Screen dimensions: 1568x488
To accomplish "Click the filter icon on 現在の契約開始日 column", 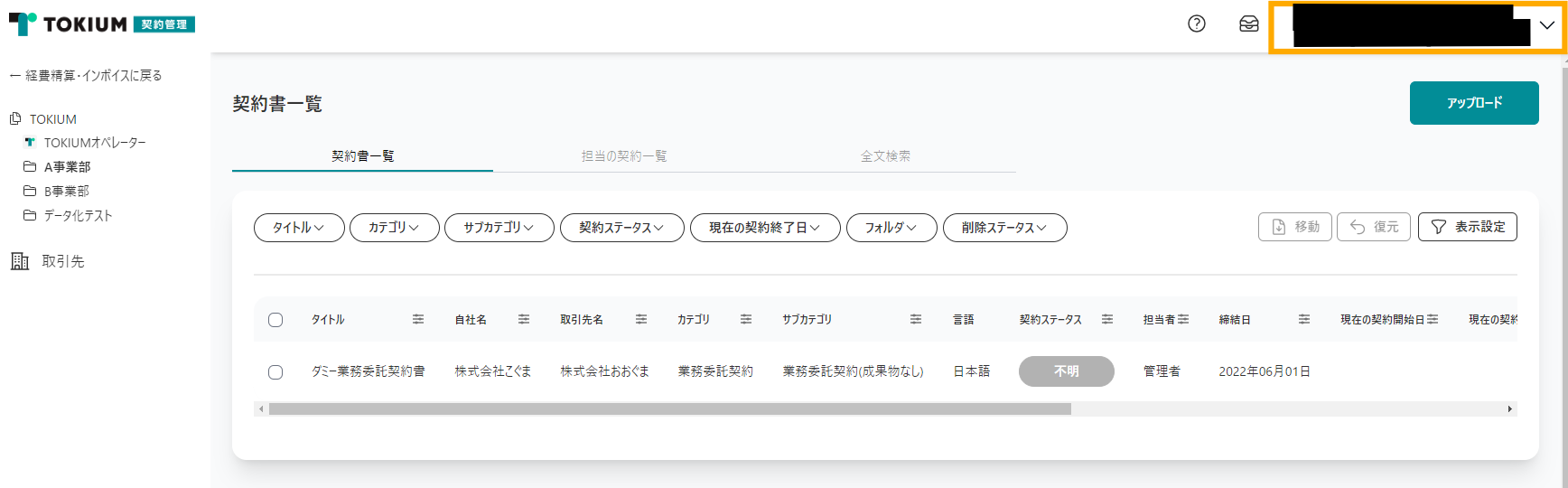I will pyautogui.click(x=1433, y=319).
